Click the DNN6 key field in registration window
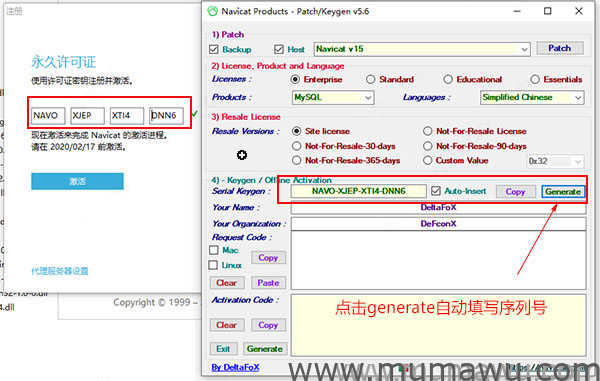This screenshot has width=600, height=381. click(166, 116)
